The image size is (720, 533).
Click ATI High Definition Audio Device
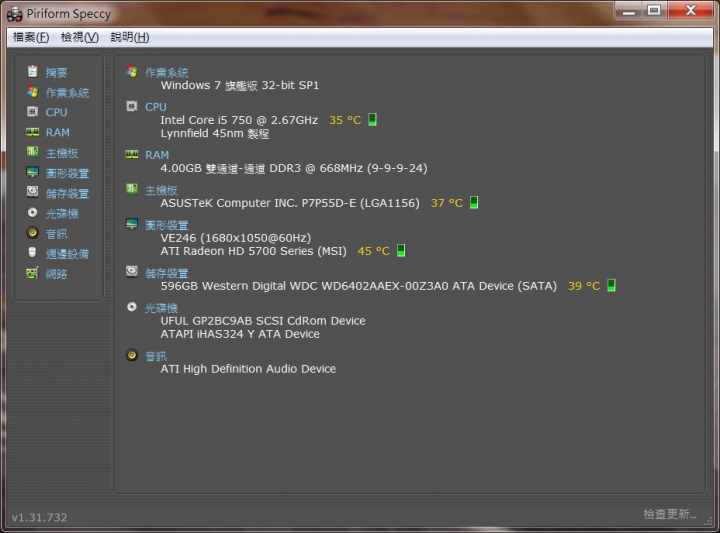248,369
